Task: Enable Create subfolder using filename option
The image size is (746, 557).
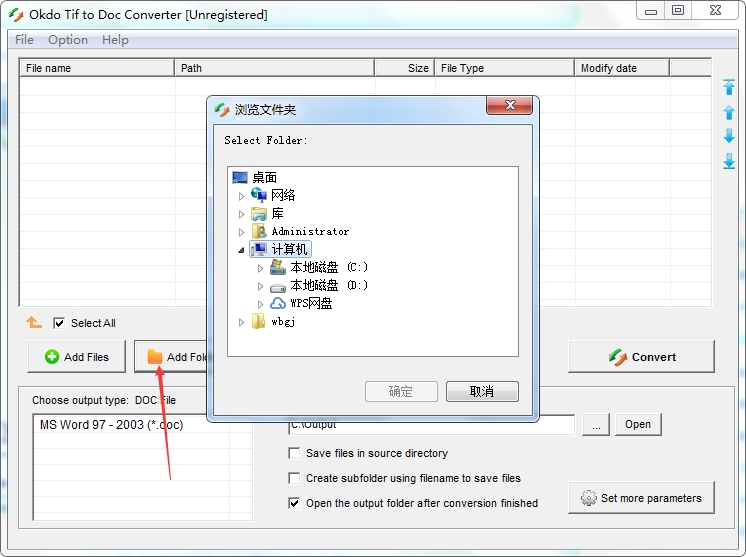Action: 294,478
